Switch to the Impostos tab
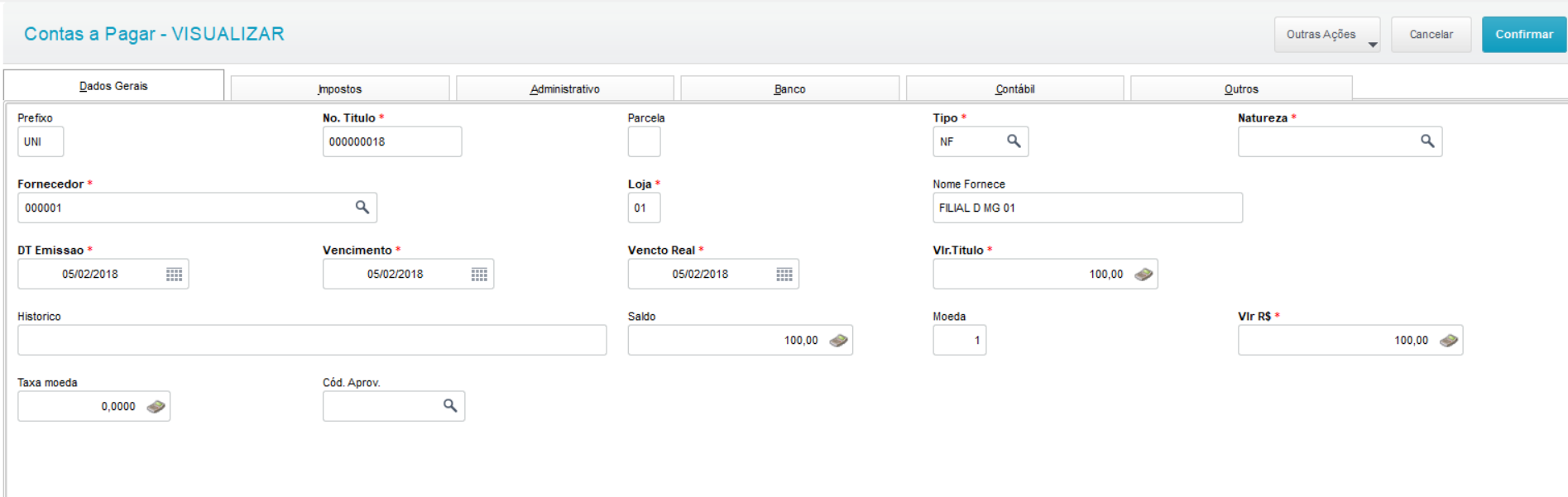The image size is (1568, 497). coord(340,88)
